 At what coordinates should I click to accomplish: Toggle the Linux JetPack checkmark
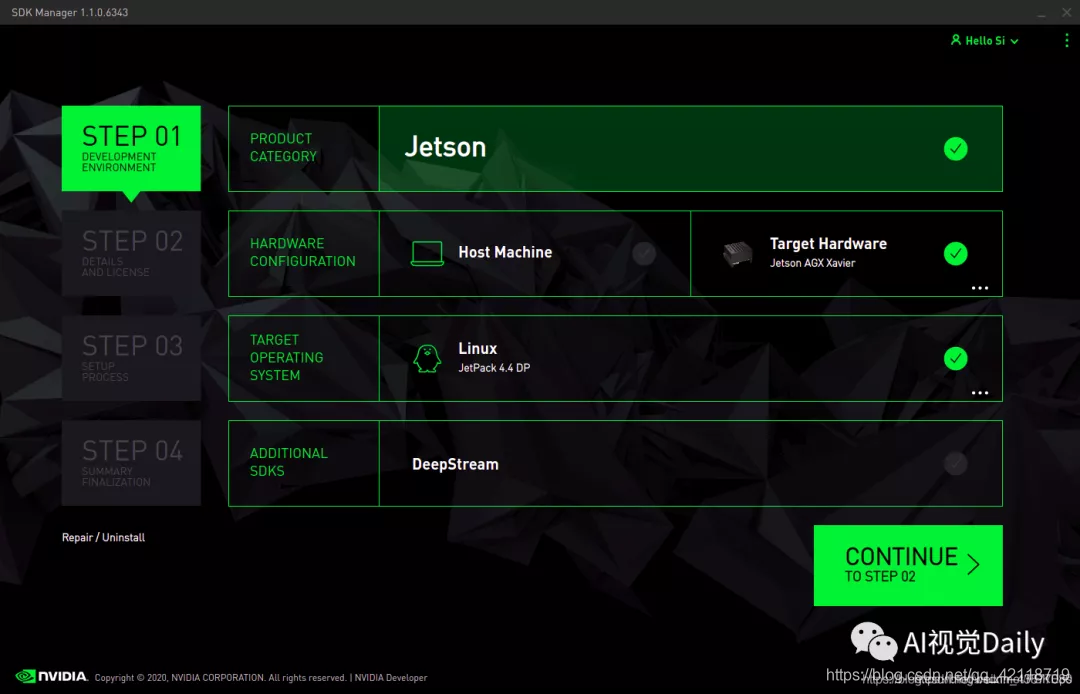tap(955, 358)
